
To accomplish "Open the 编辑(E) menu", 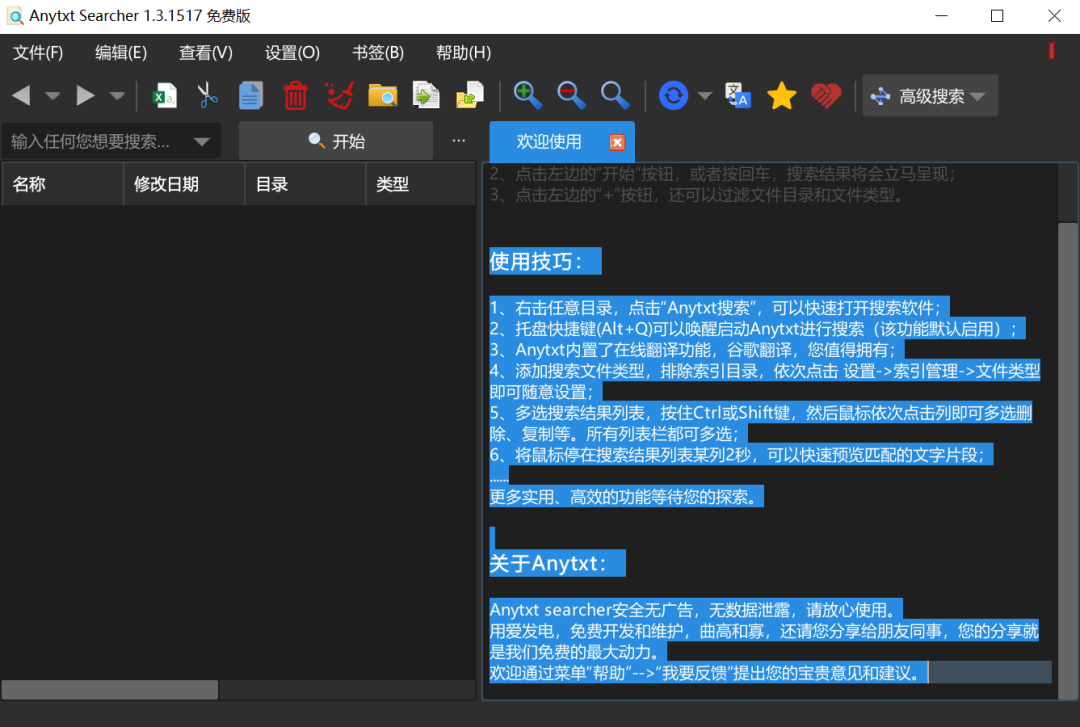I will (121, 52).
